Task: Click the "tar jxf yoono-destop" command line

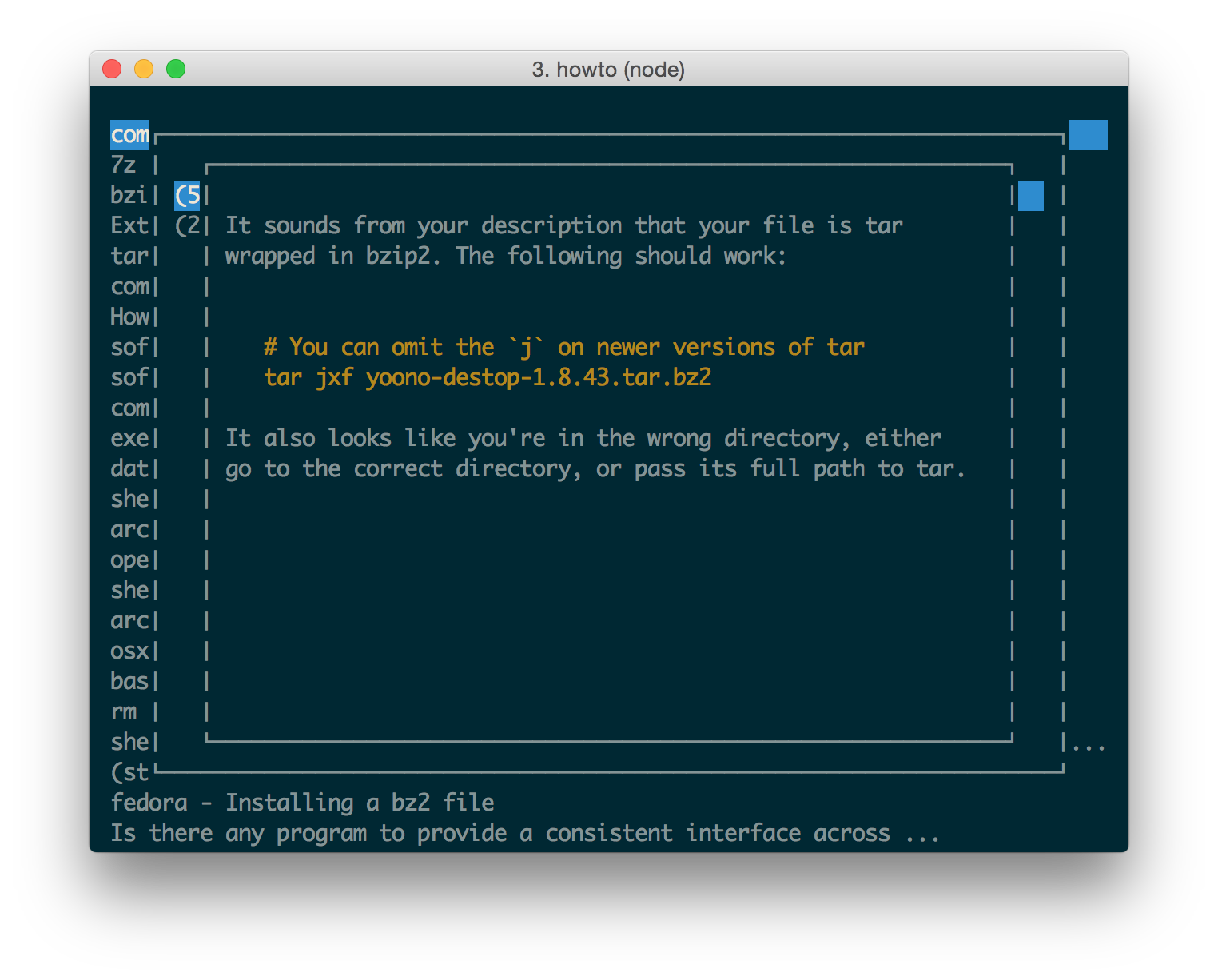Action: 488,377
